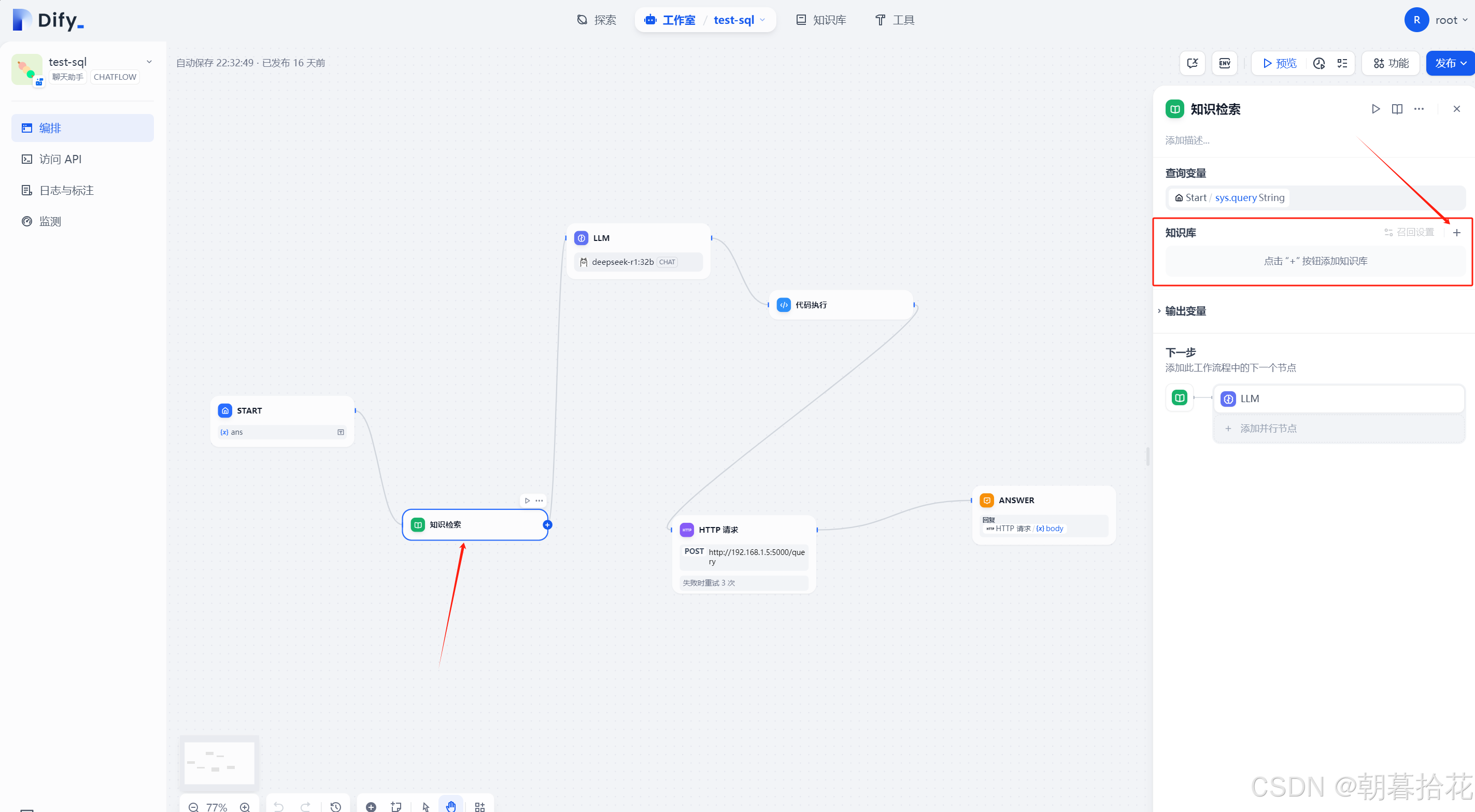
Task: Open the 知识库 tab in the top navigation
Action: tap(821, 20)
